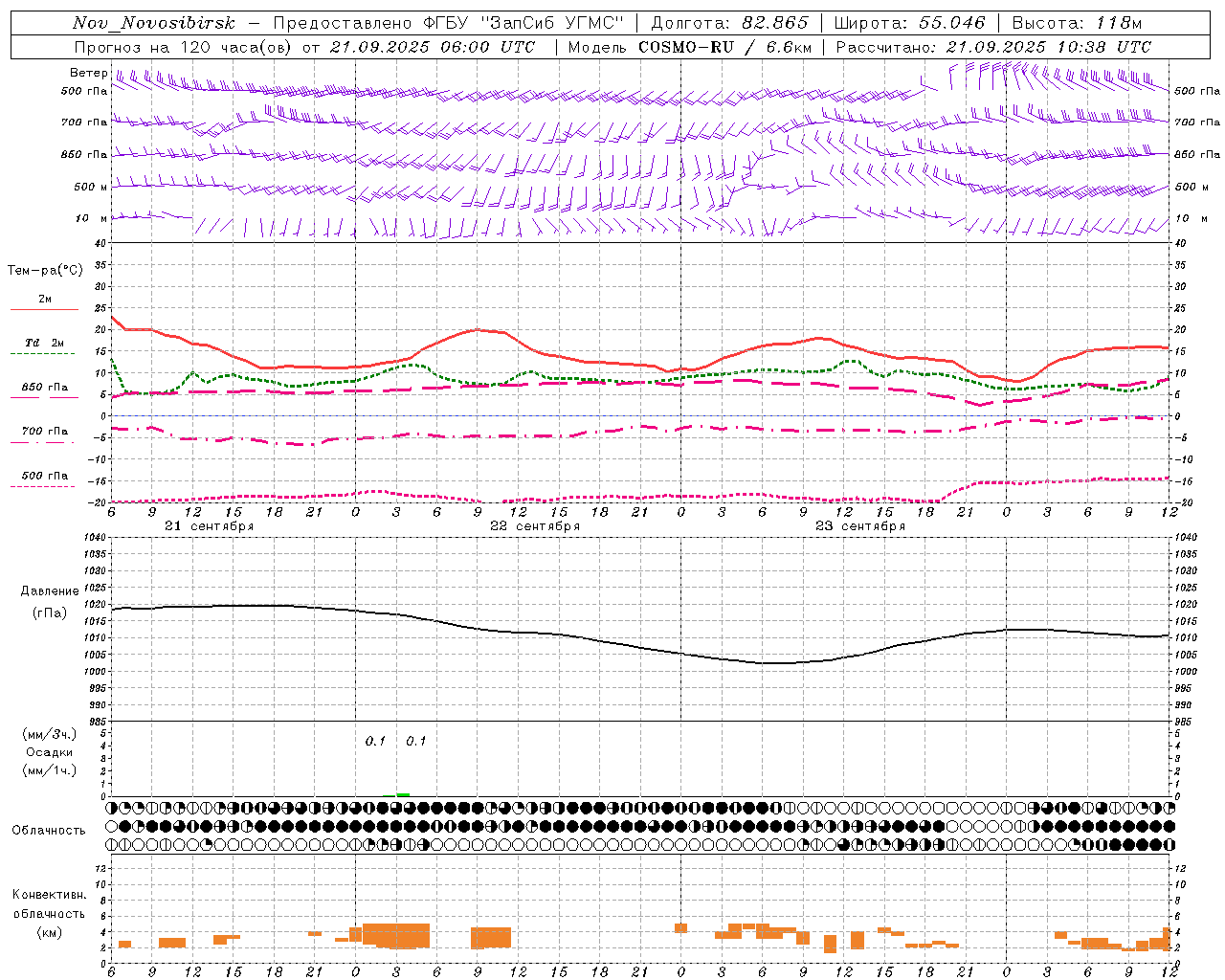Click the date label 21 сентября
Viewport: 1225px width, 980px height.
coord(210,526)
